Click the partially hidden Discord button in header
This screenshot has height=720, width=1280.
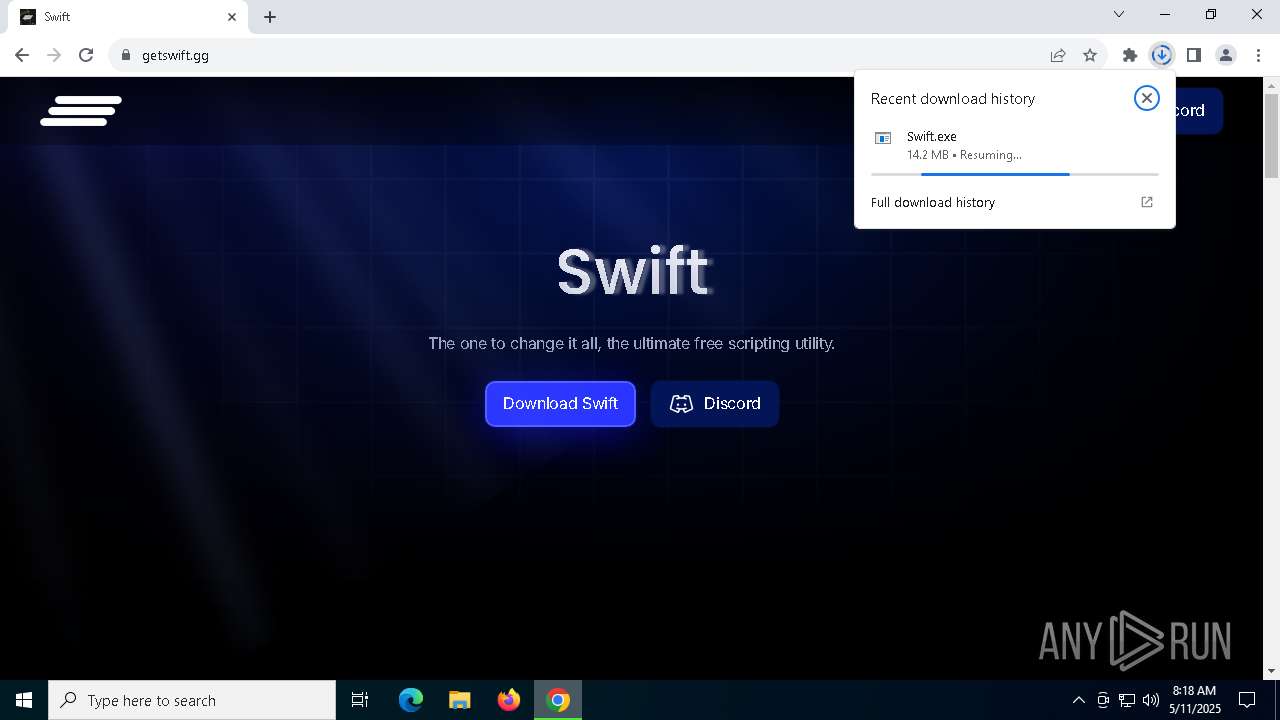click(1199, 110)
